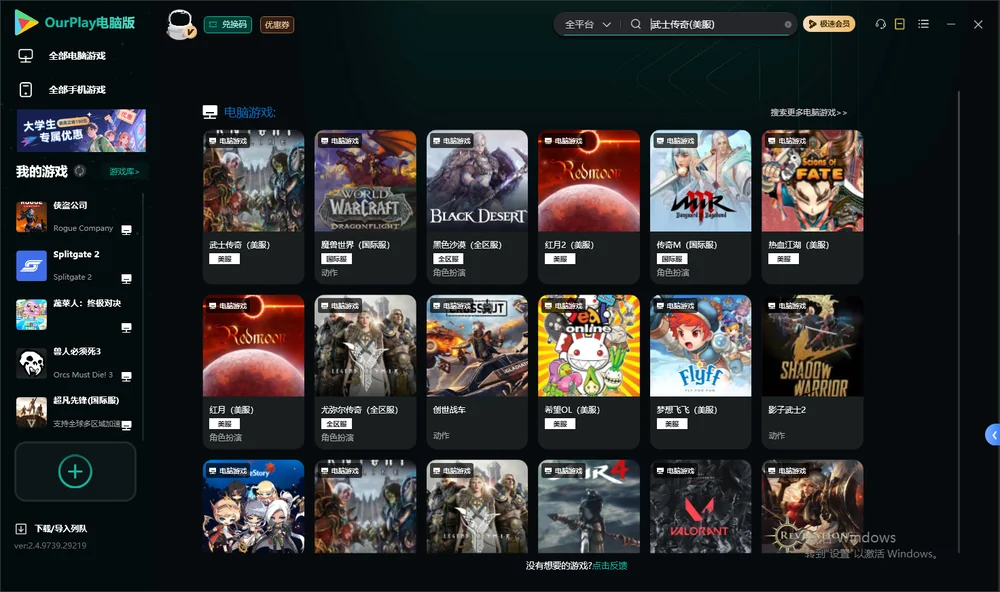The width and height of the screenshot is (1000, 592).
Task: Open the 极速会员 membership button
Action: click(x=829, y=24)
